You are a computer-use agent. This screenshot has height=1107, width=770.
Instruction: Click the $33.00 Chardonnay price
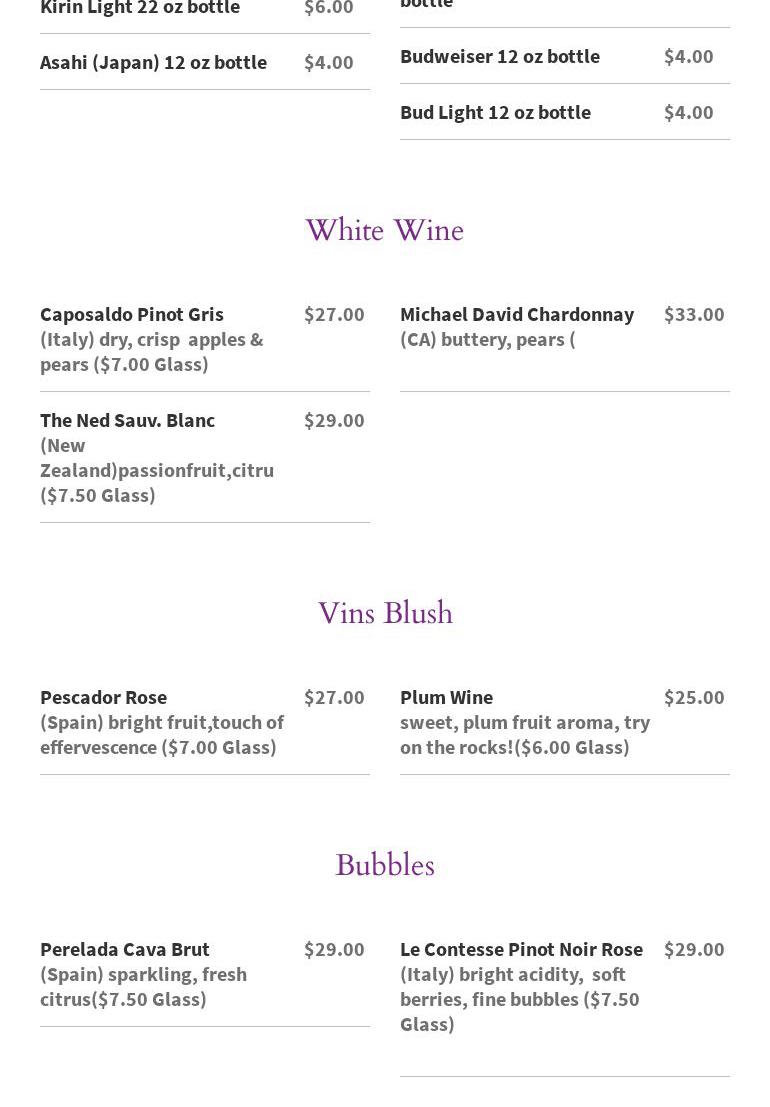click(694, 314)
